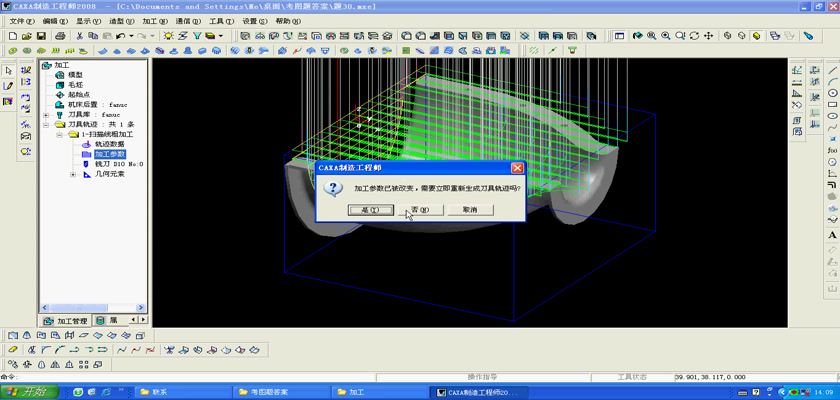Viewport: 840px width, 400px height.
Task: Open the 加工 menu
Action: (155, 21)
